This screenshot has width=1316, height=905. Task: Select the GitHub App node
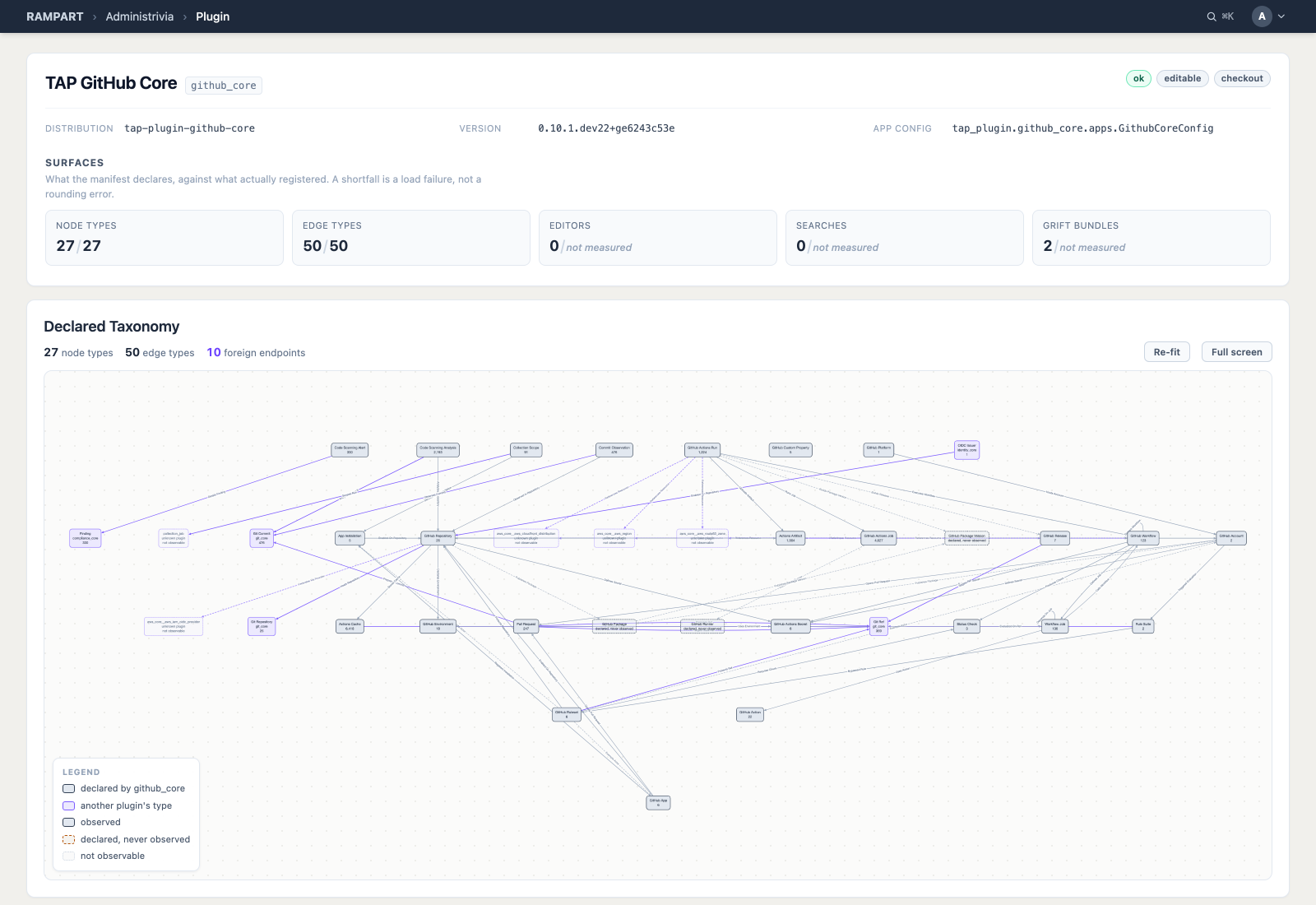[x=658, y=802]
